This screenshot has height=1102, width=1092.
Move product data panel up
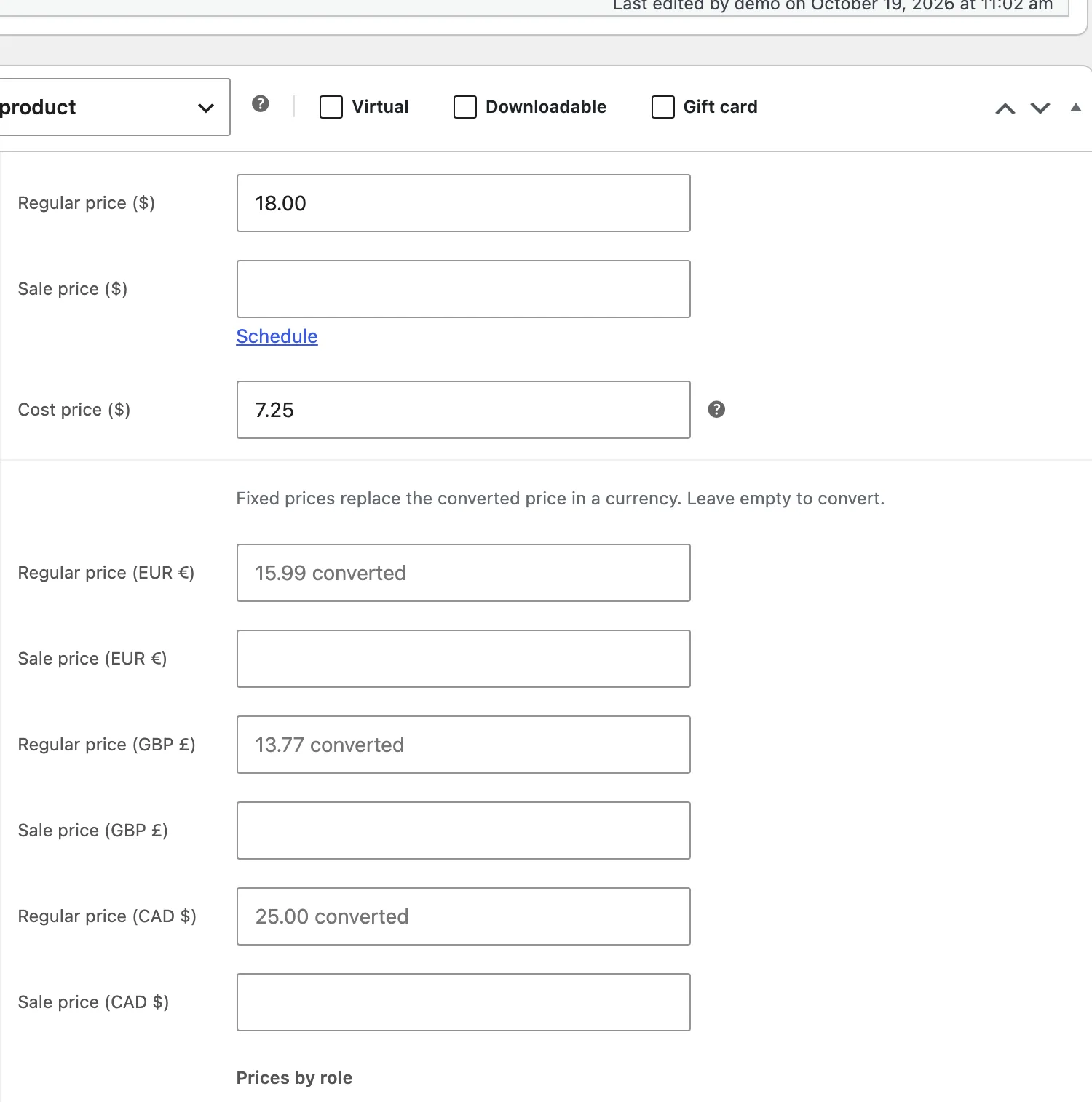coord(1005,108)
